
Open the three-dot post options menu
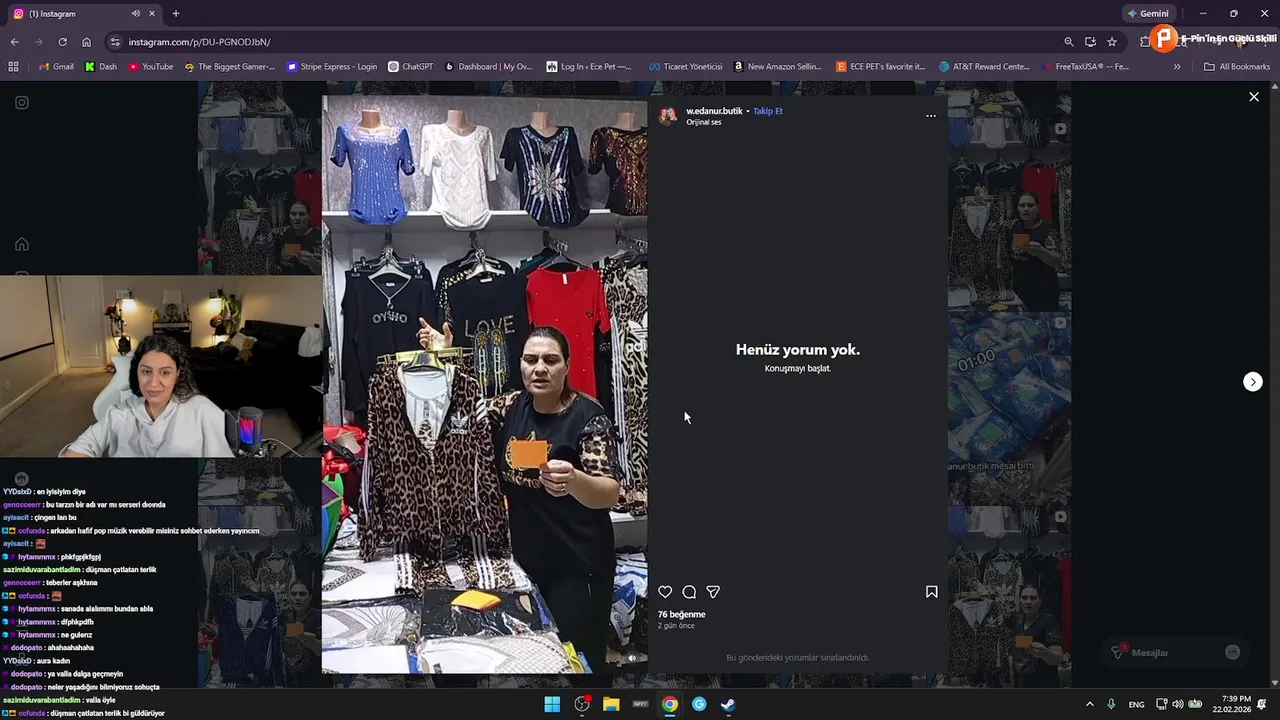[931, 116]
